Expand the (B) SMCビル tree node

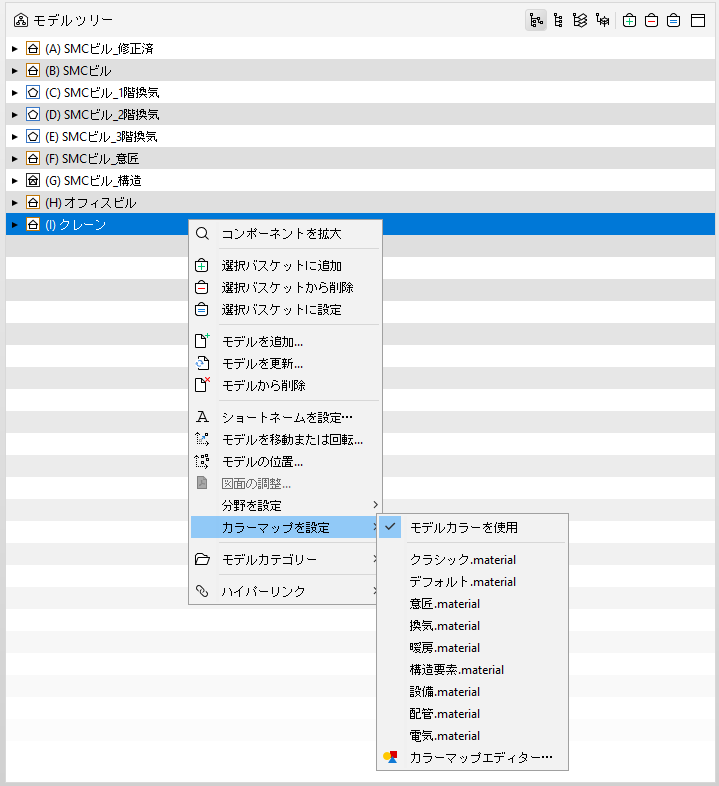tap(15, 71)
